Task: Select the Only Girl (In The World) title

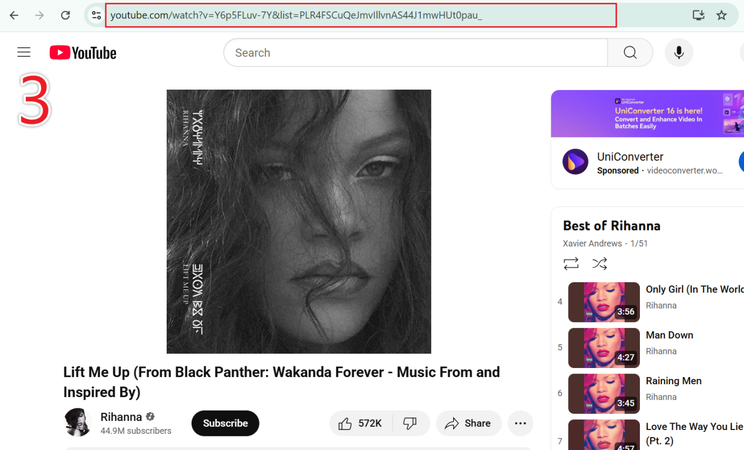Action: [x=695, y=290]
